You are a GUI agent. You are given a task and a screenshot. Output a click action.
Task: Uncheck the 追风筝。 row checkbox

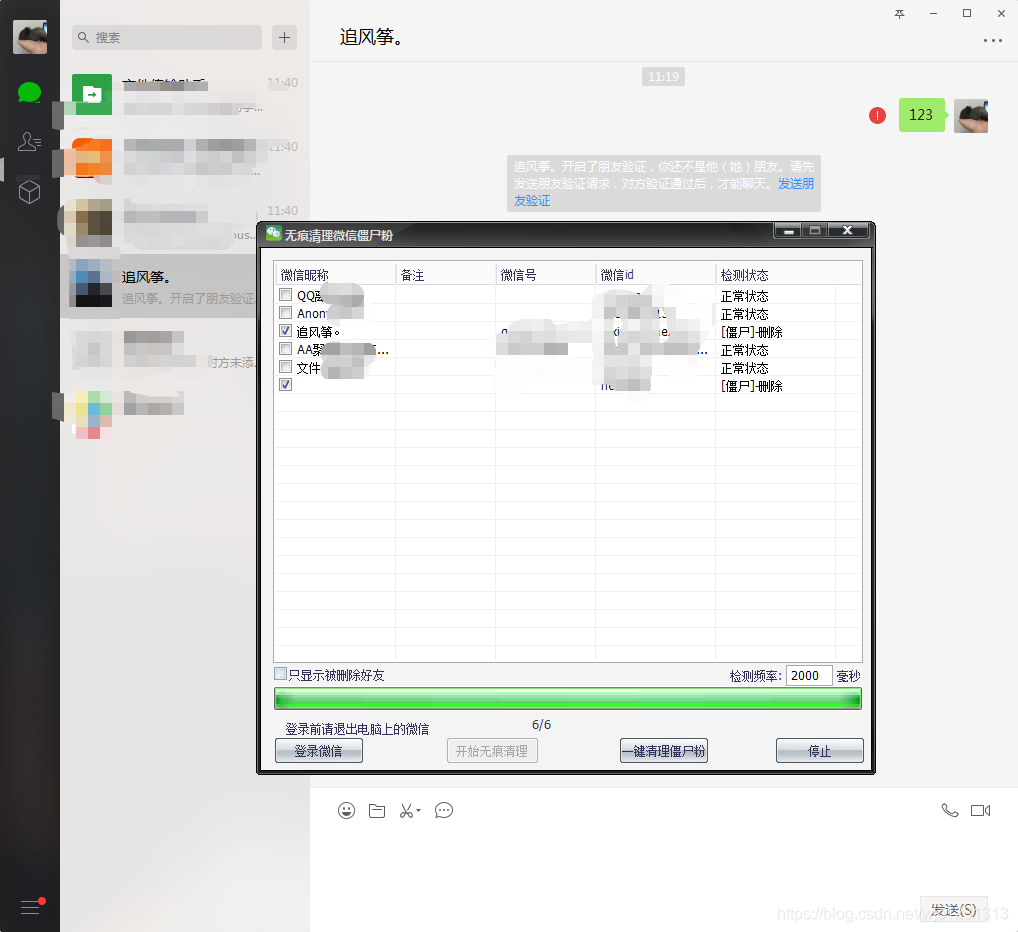(x=286, y=331)
